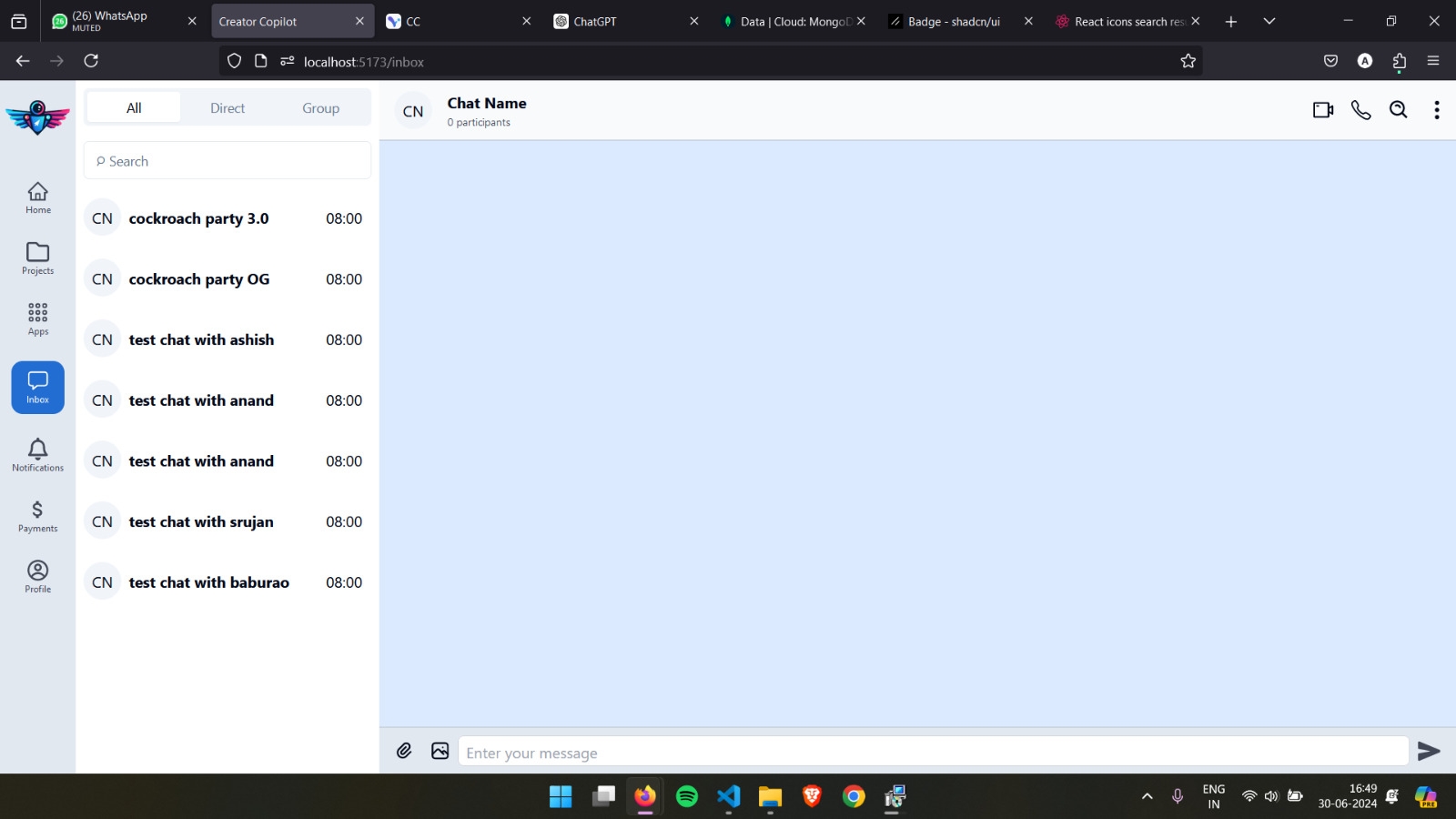The height and width of the screenshot is (819, 1456).
Task: Open Payments in the sidebar
Action: tap(38, 516)
